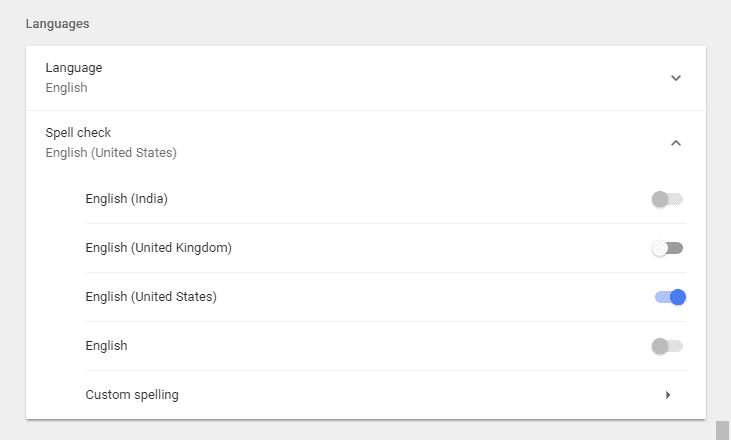Click the English (United States) list label
731x440 pixels.
pyautogui.click(x=151, y=297)
